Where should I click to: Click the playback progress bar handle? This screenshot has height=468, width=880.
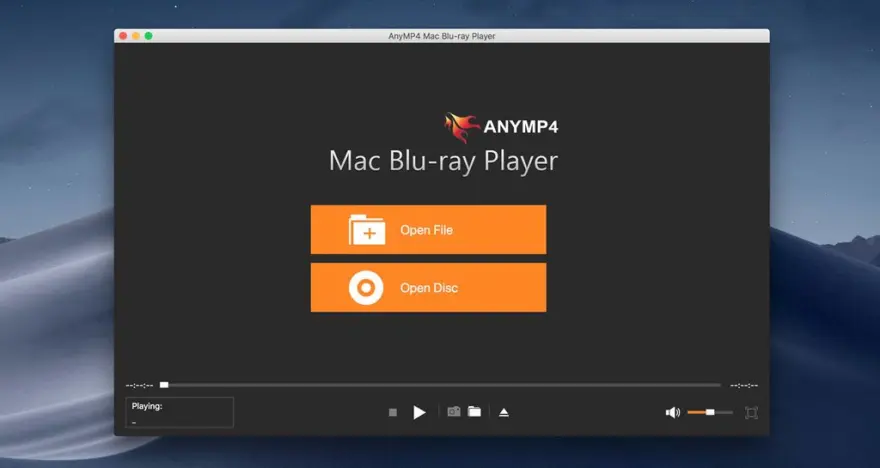pos(164,385)
